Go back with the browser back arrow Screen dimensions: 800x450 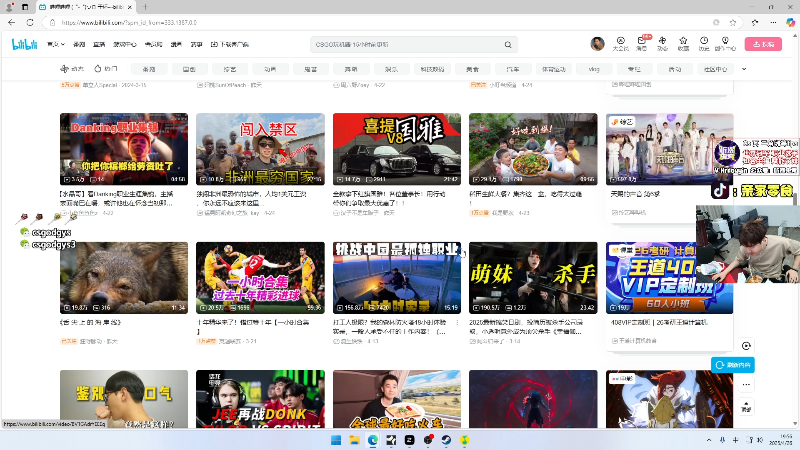(x=11, y=22)
